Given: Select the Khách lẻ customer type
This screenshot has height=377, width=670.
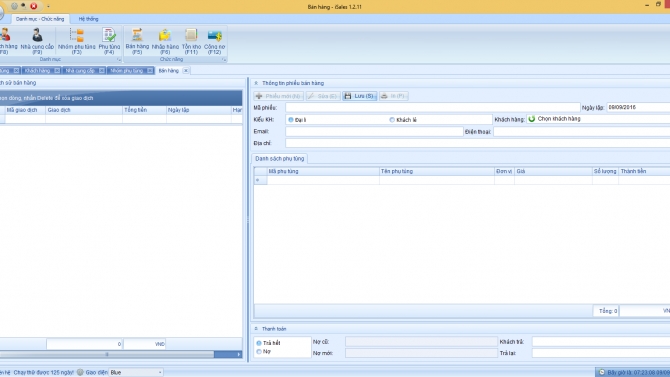Looking at the screenshot, I should point(392,120).
